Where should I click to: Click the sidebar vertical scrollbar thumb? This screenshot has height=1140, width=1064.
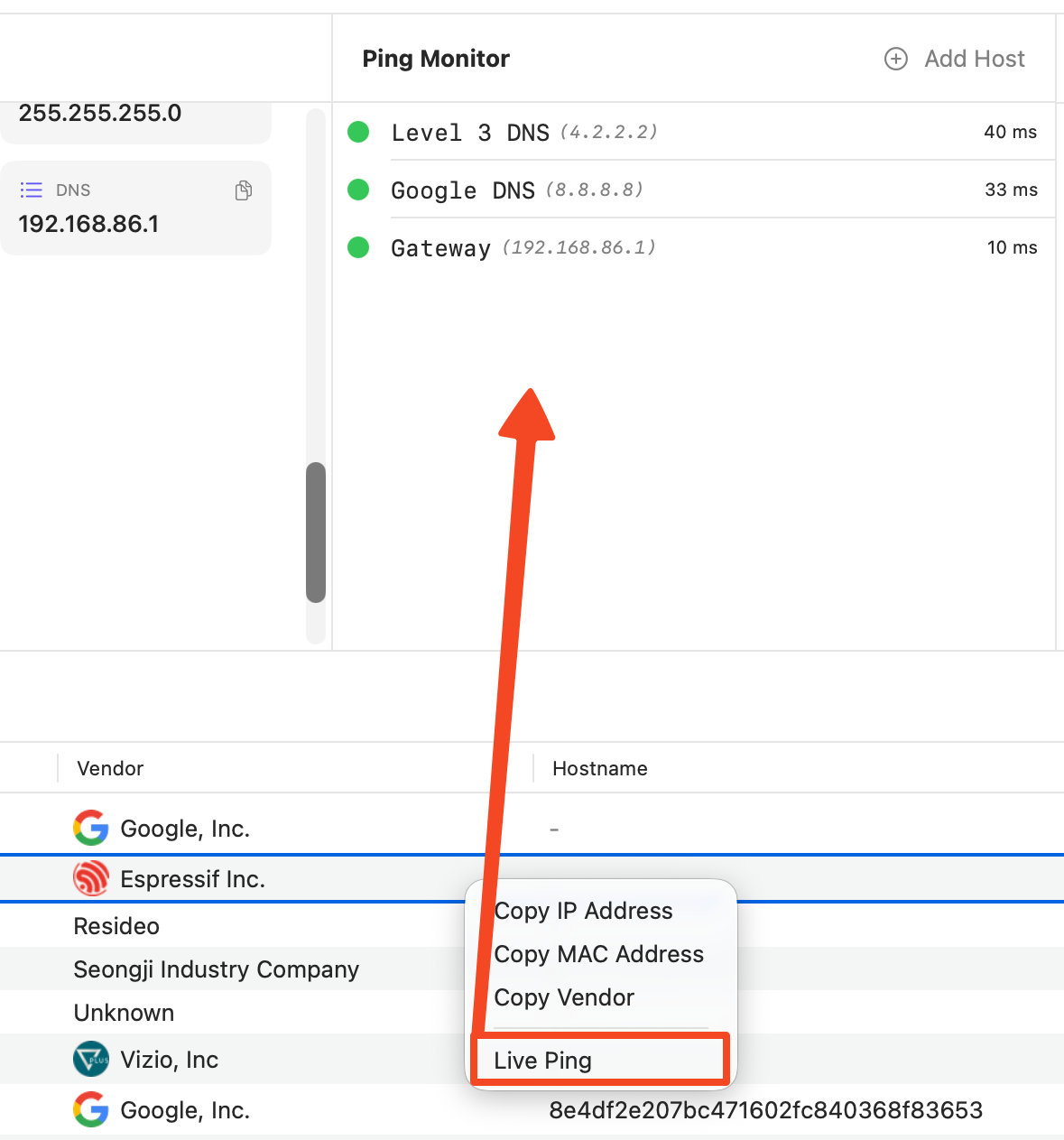pyautogui.click(x=316, y=533)
